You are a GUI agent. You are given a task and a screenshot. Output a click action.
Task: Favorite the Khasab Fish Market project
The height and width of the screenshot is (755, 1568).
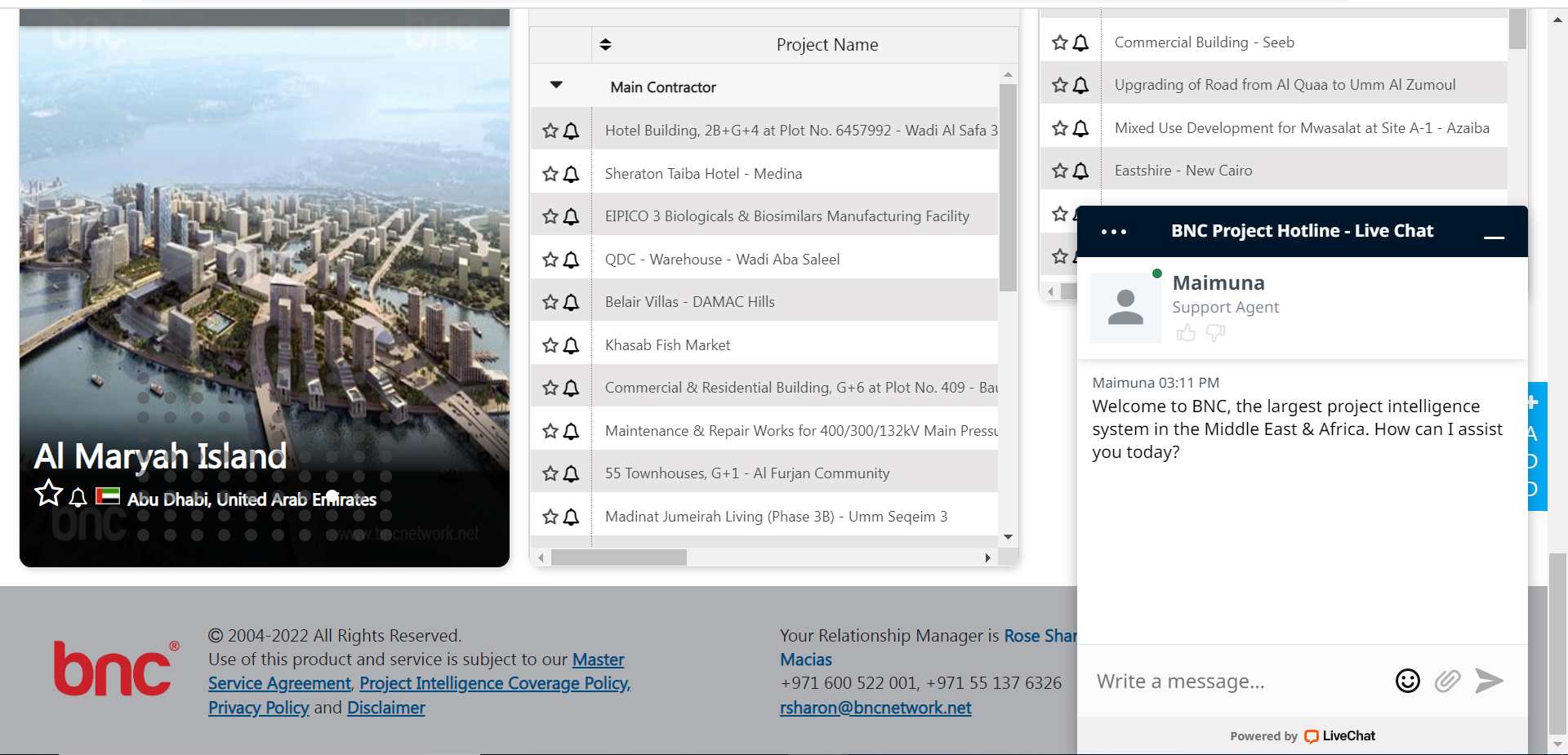coord(549,345)
